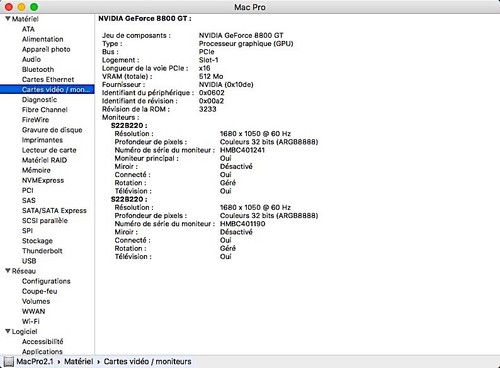Select SCSI parallèle entry
The image size is (500, 368).
[45, 221]
